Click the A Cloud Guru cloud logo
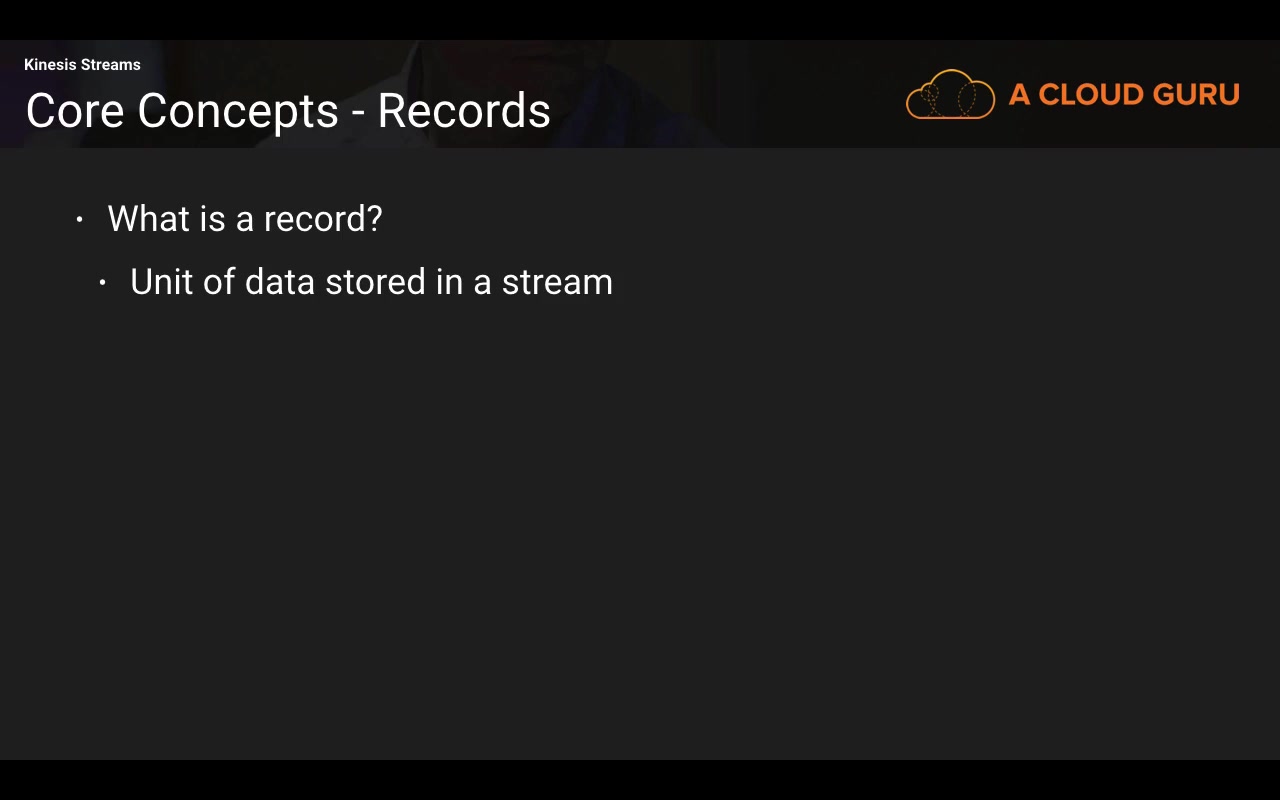The image size is (1280, 800). 950,95
